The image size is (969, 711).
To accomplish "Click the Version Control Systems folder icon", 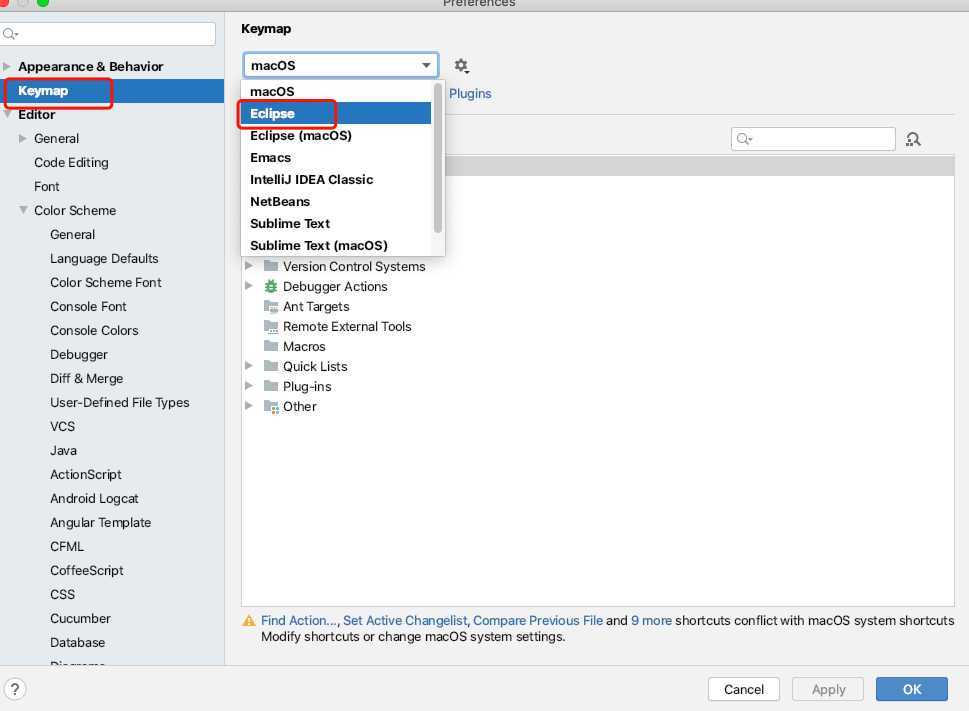I will 271,266.
